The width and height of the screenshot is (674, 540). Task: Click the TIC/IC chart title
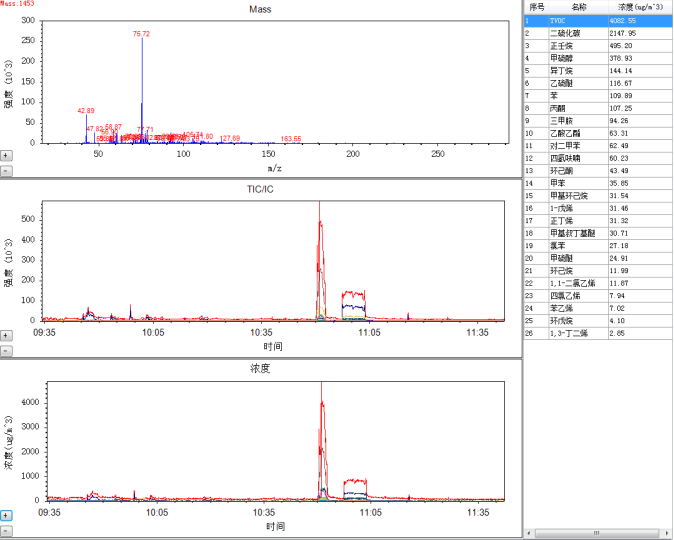coord(260,189)
